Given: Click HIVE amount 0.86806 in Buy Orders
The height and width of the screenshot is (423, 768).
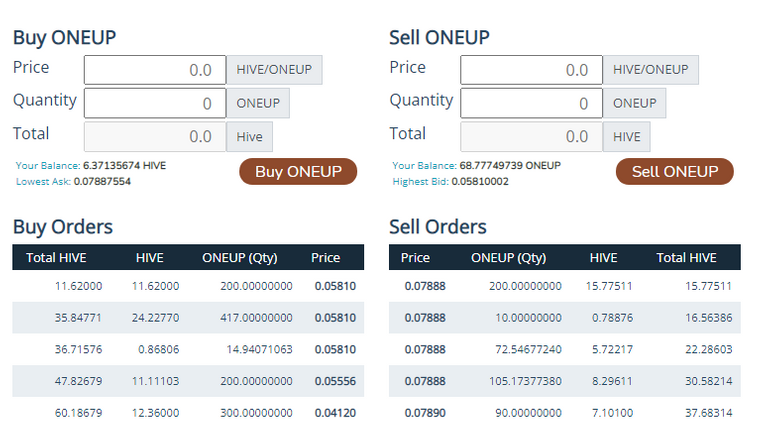Looking at the screenshot, I should coord(159,350).
